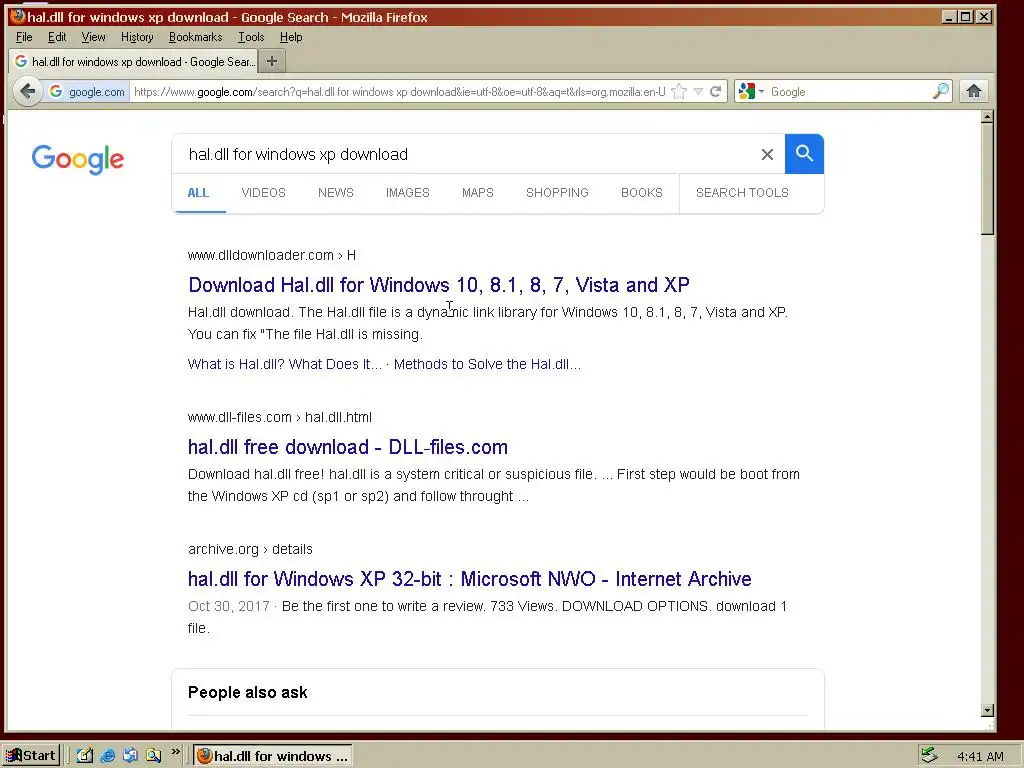Image resolution: width=1024 pixels, height=768 pixels.
Task: Switch to SHOPPING results tab
Action: tap(557, 193)
